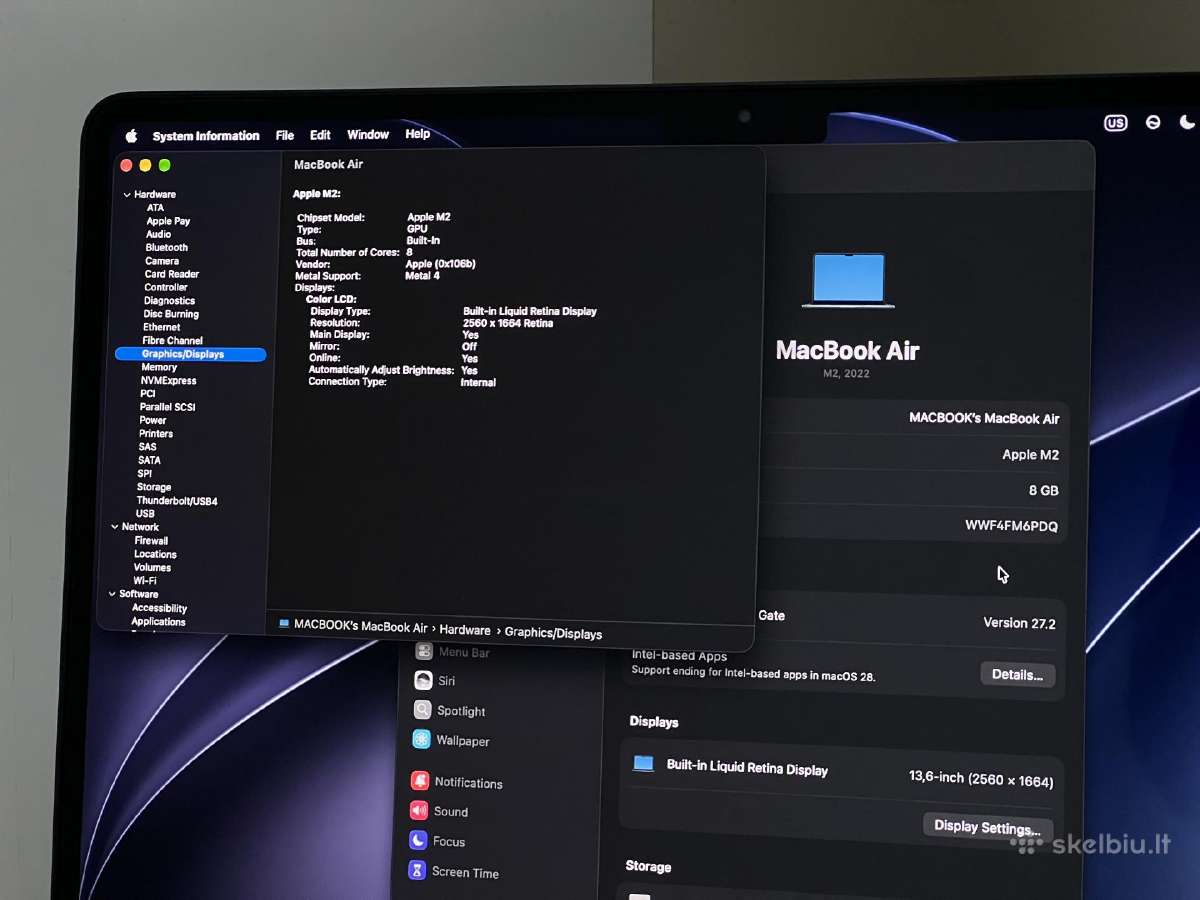Screen dimensions: 1200x900
Task: Select Memory in the Hardware list
Action: 159,367
